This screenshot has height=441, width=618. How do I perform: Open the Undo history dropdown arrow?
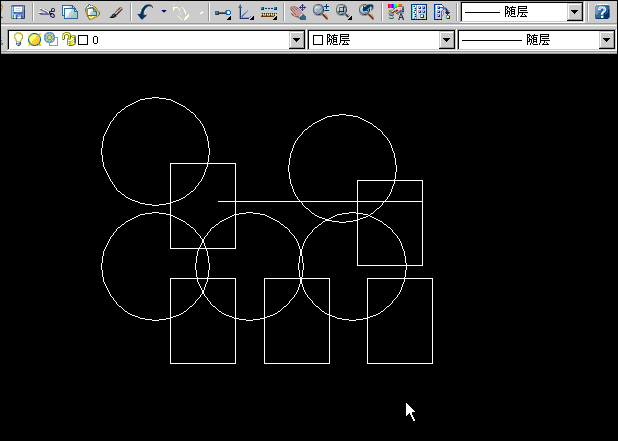[x=164, y=12]
